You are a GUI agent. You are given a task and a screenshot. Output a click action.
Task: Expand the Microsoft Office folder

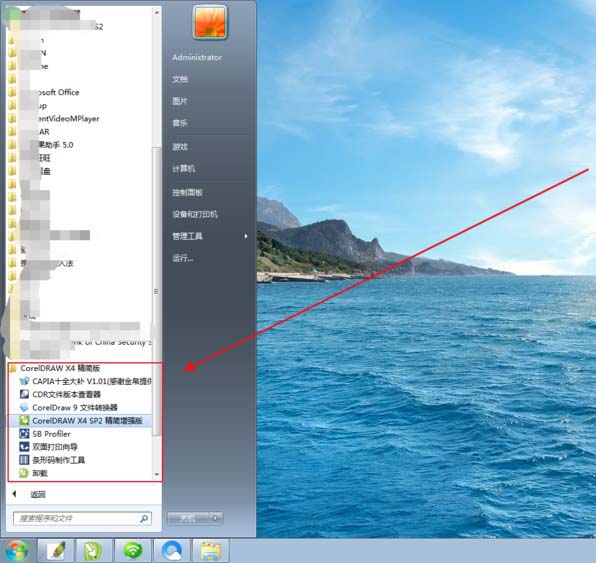44,92
